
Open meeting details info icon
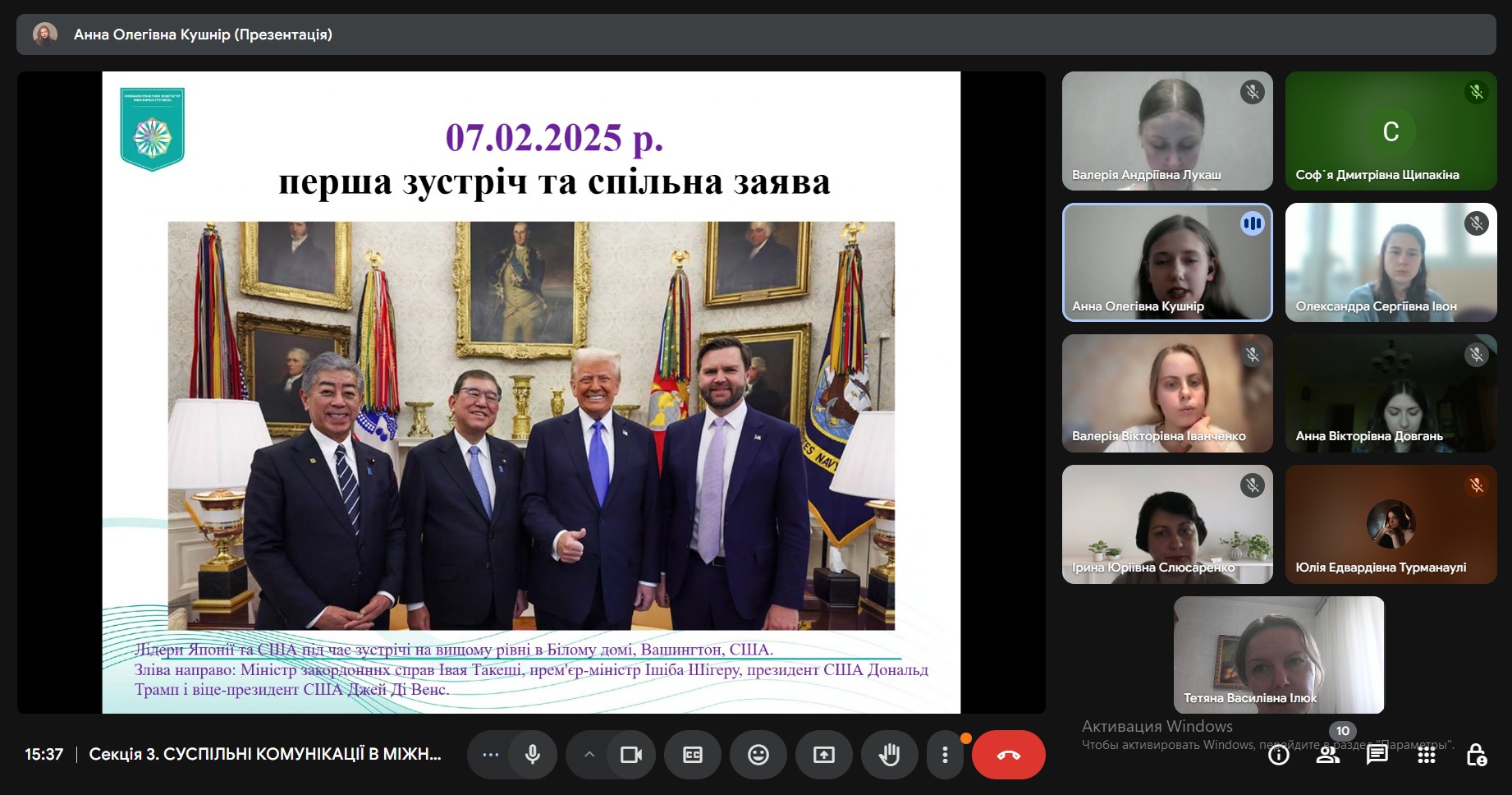pos(1279,756)
